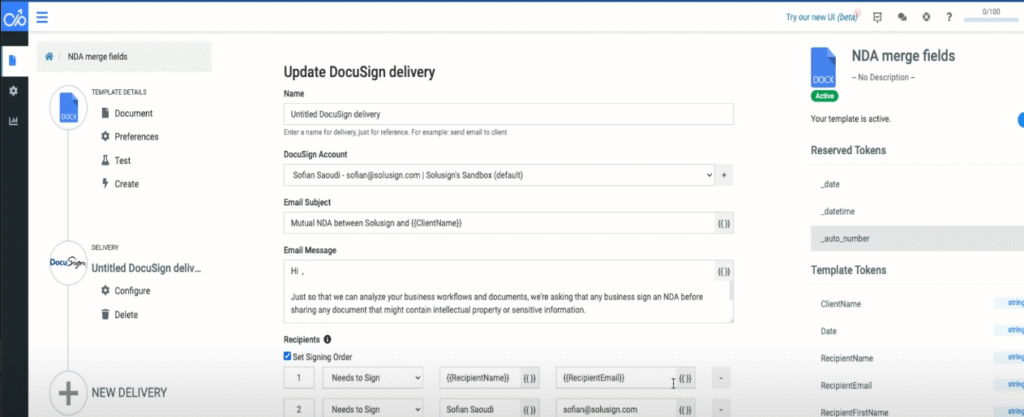Click the Sofian Saoudi recipient name field
This screenshot has height=417, width=1024.
coord(480,409)
